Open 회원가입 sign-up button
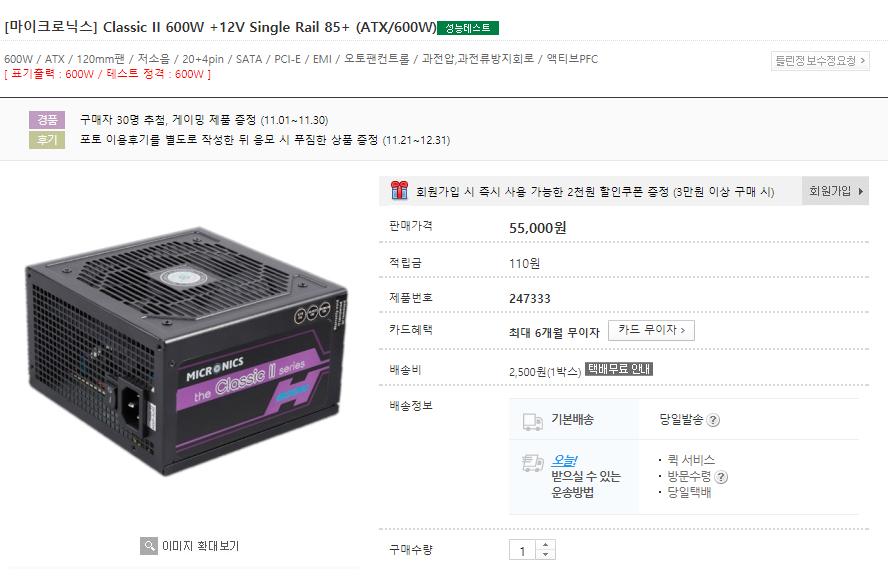 click(835, 191)
